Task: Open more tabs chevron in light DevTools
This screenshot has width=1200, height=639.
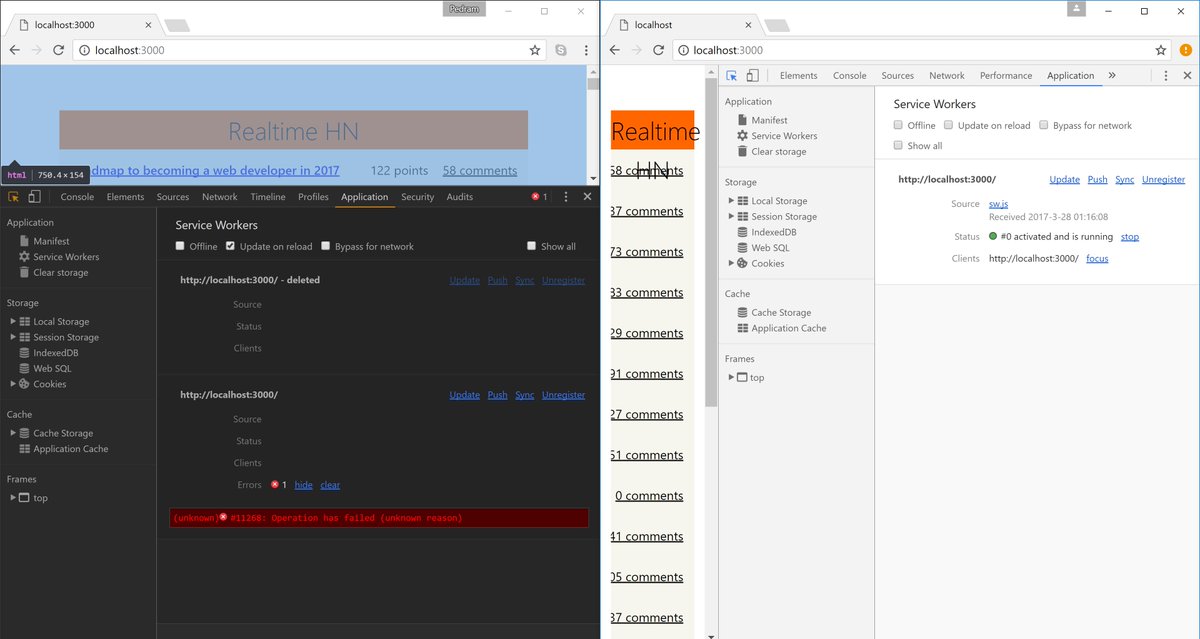Action: point(1112,75)
